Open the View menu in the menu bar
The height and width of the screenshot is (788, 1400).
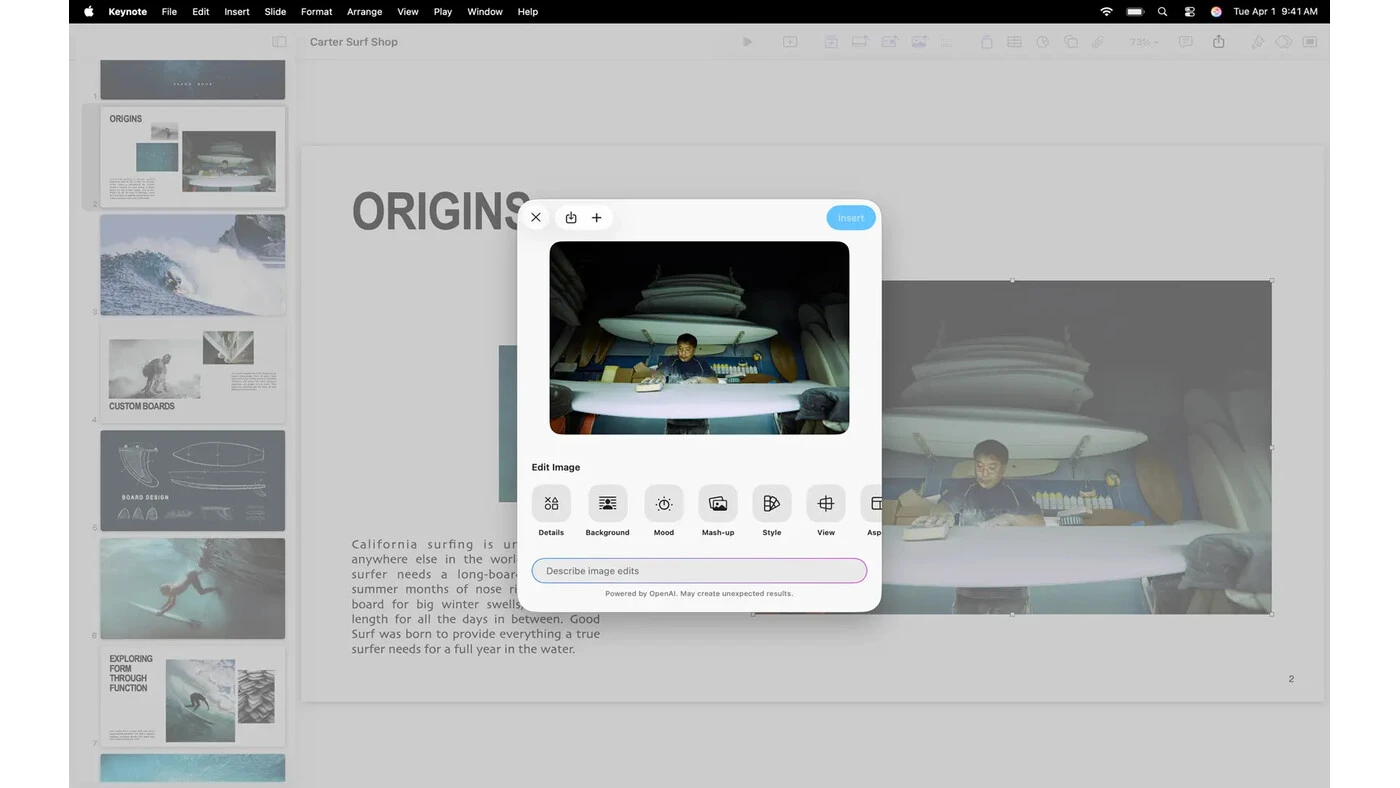tap(407, 12)
